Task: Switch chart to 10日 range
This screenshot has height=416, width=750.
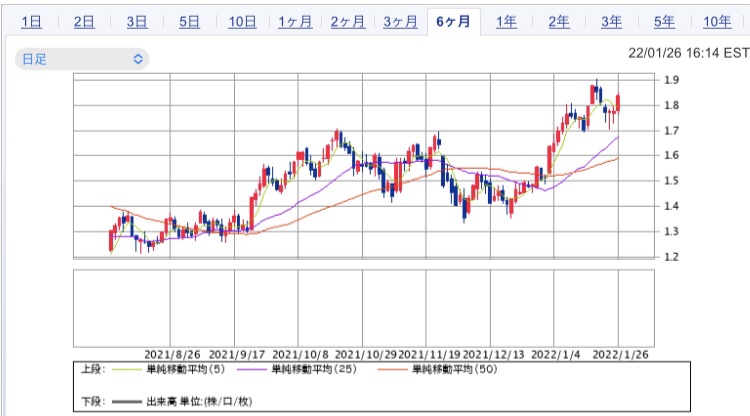Action: tap(241, 22)
